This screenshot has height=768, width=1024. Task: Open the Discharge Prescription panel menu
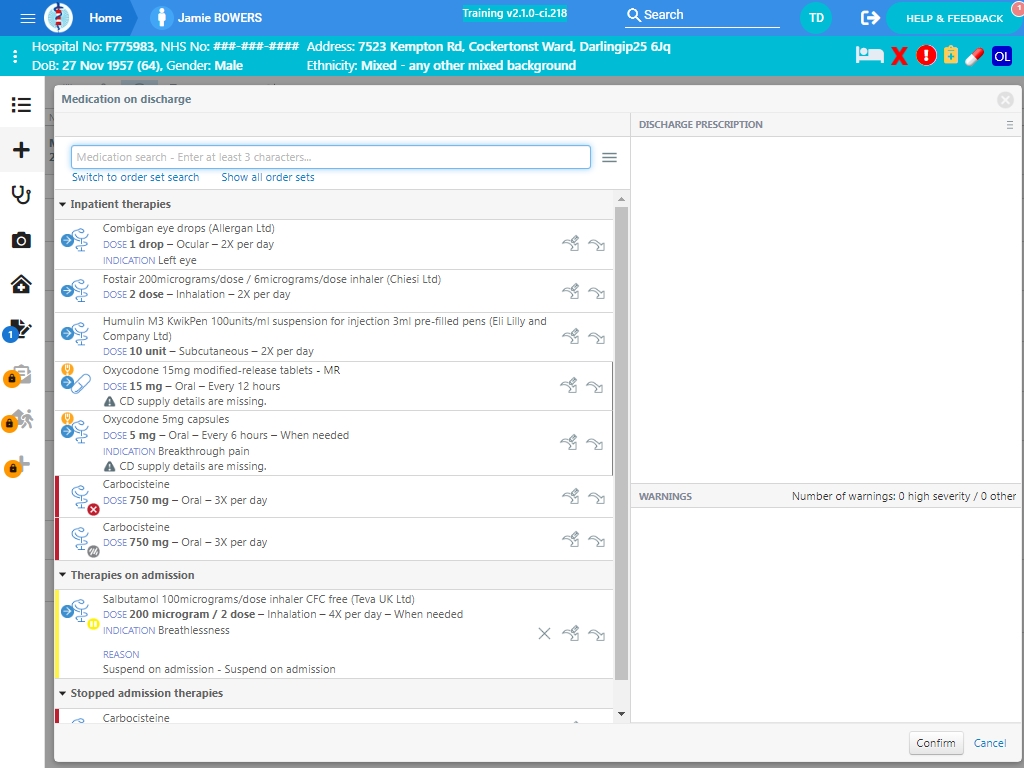click(1010, 125)
